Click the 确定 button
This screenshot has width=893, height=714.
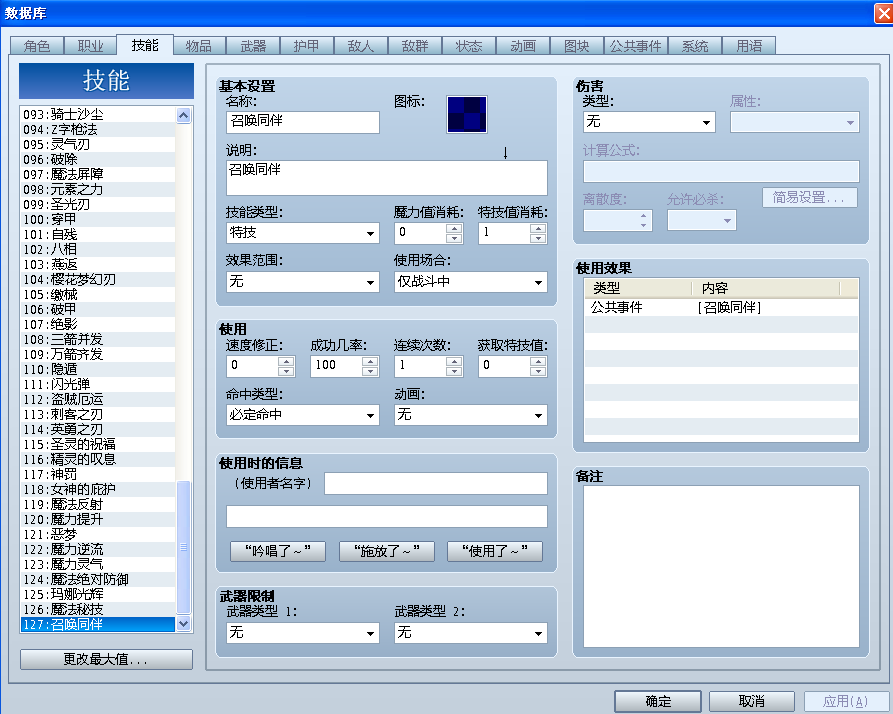[x=658, y=701]
